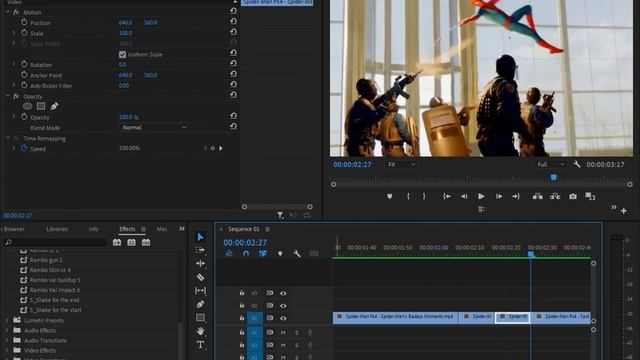Toggle Linked Selection in timeline
This screenshot has height=360, width=640.
(263, 253)
